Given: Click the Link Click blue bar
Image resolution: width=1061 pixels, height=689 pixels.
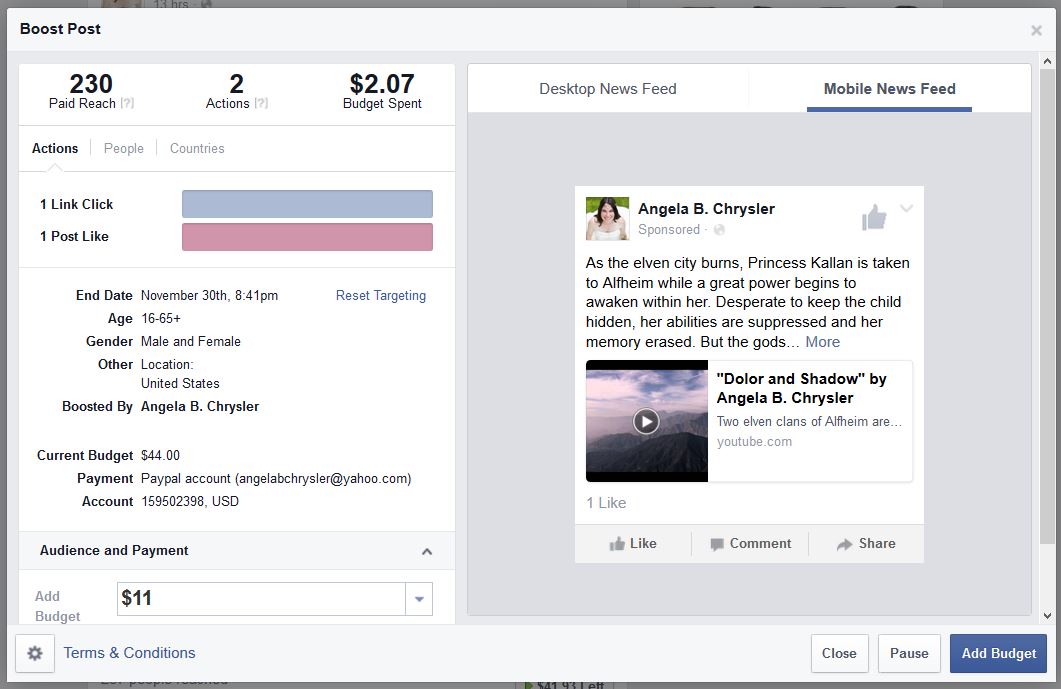Looking at the screenshot, I should [307, 204].
